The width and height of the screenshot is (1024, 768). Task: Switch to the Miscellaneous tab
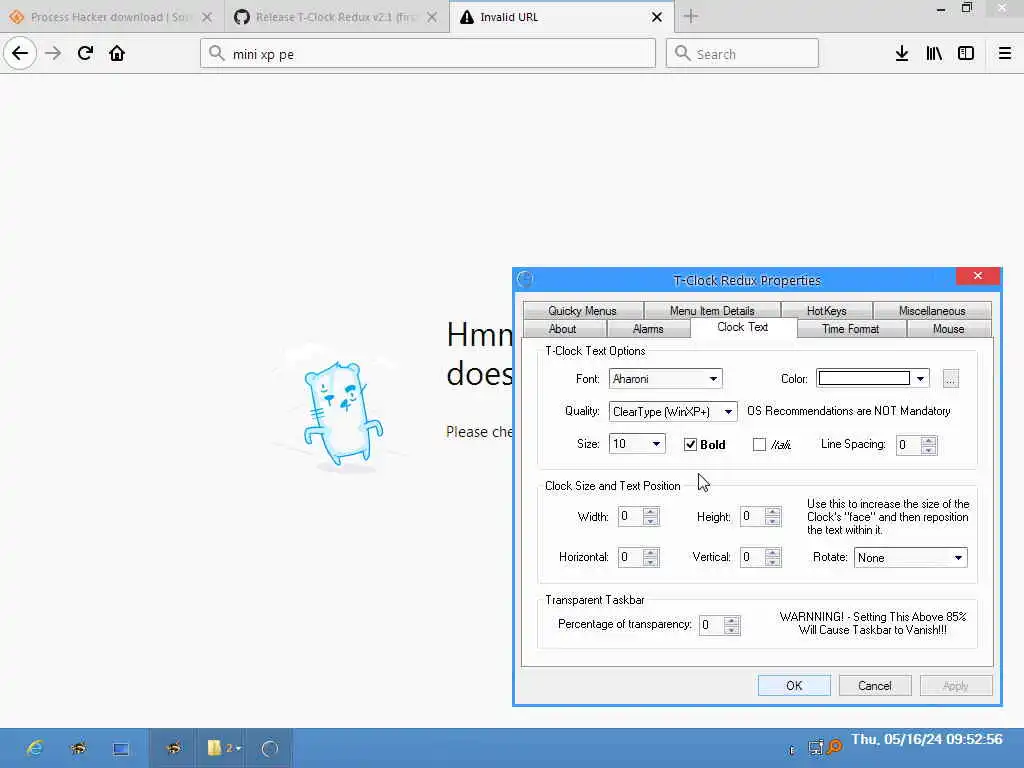point(932,310)
